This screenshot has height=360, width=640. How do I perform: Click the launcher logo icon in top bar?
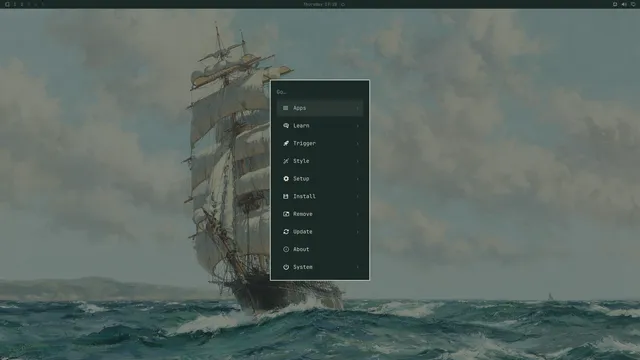coord(7,4)
